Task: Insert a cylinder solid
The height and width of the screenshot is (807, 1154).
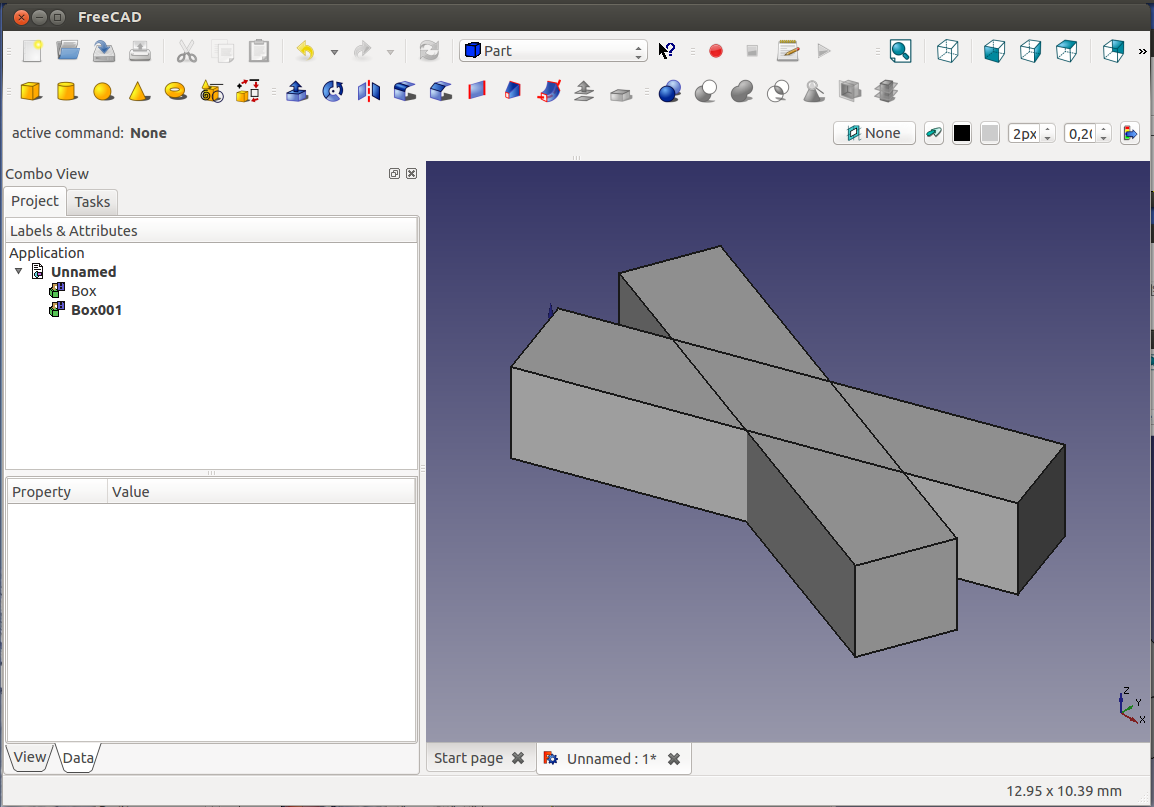Action: point(66,92)
